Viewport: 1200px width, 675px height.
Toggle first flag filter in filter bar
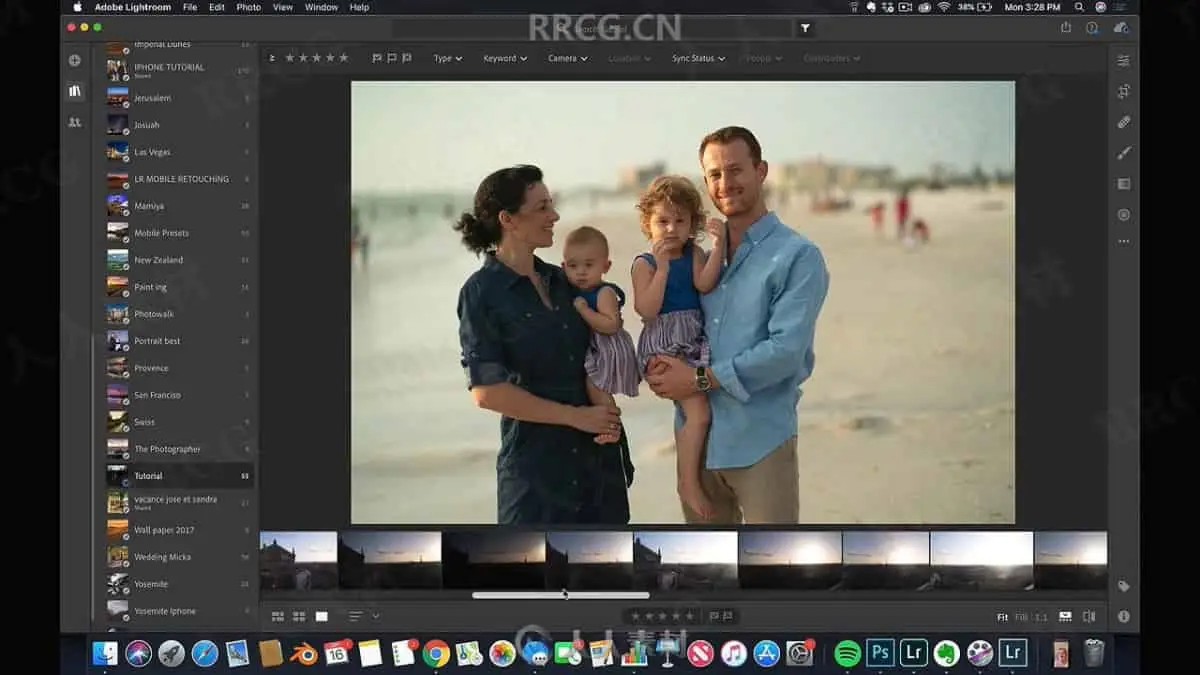pyautogui.click(x=377, y=58)
